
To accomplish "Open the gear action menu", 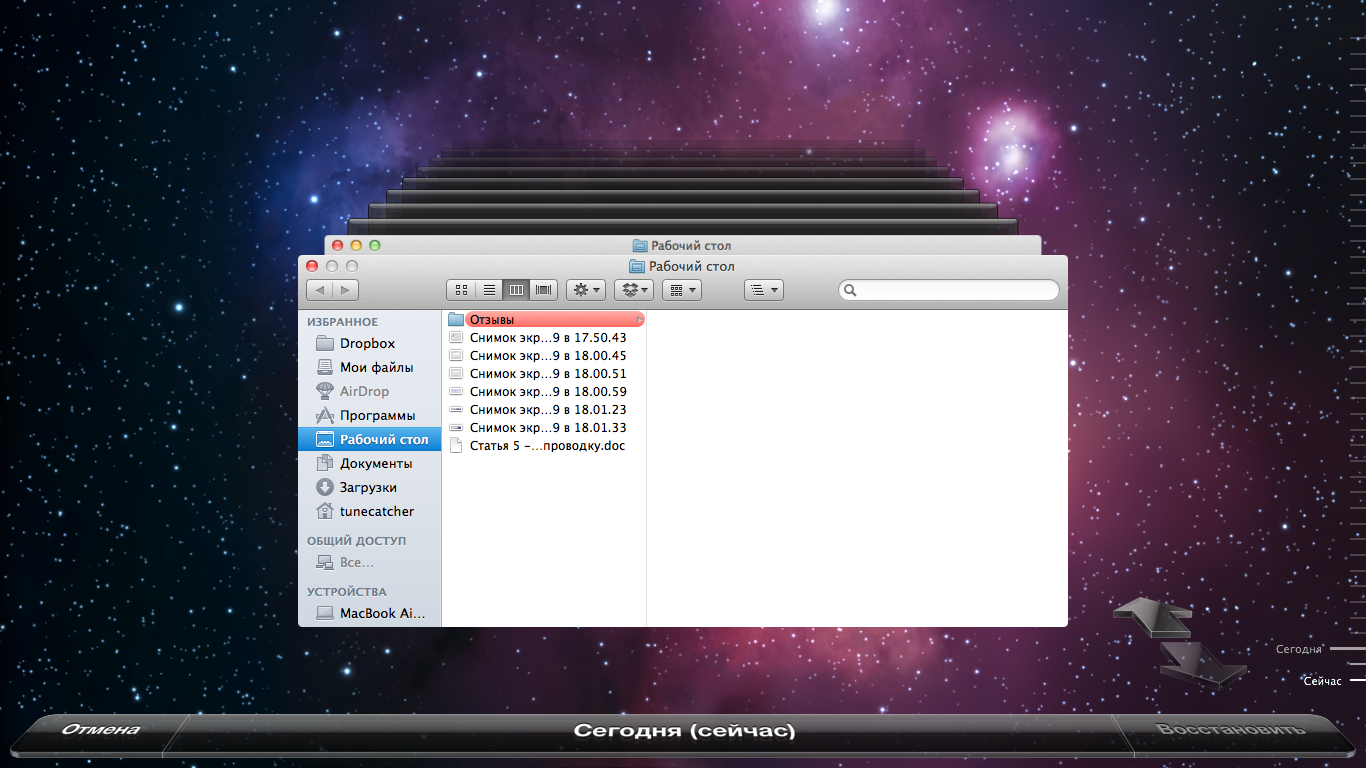I will (586, 290).
